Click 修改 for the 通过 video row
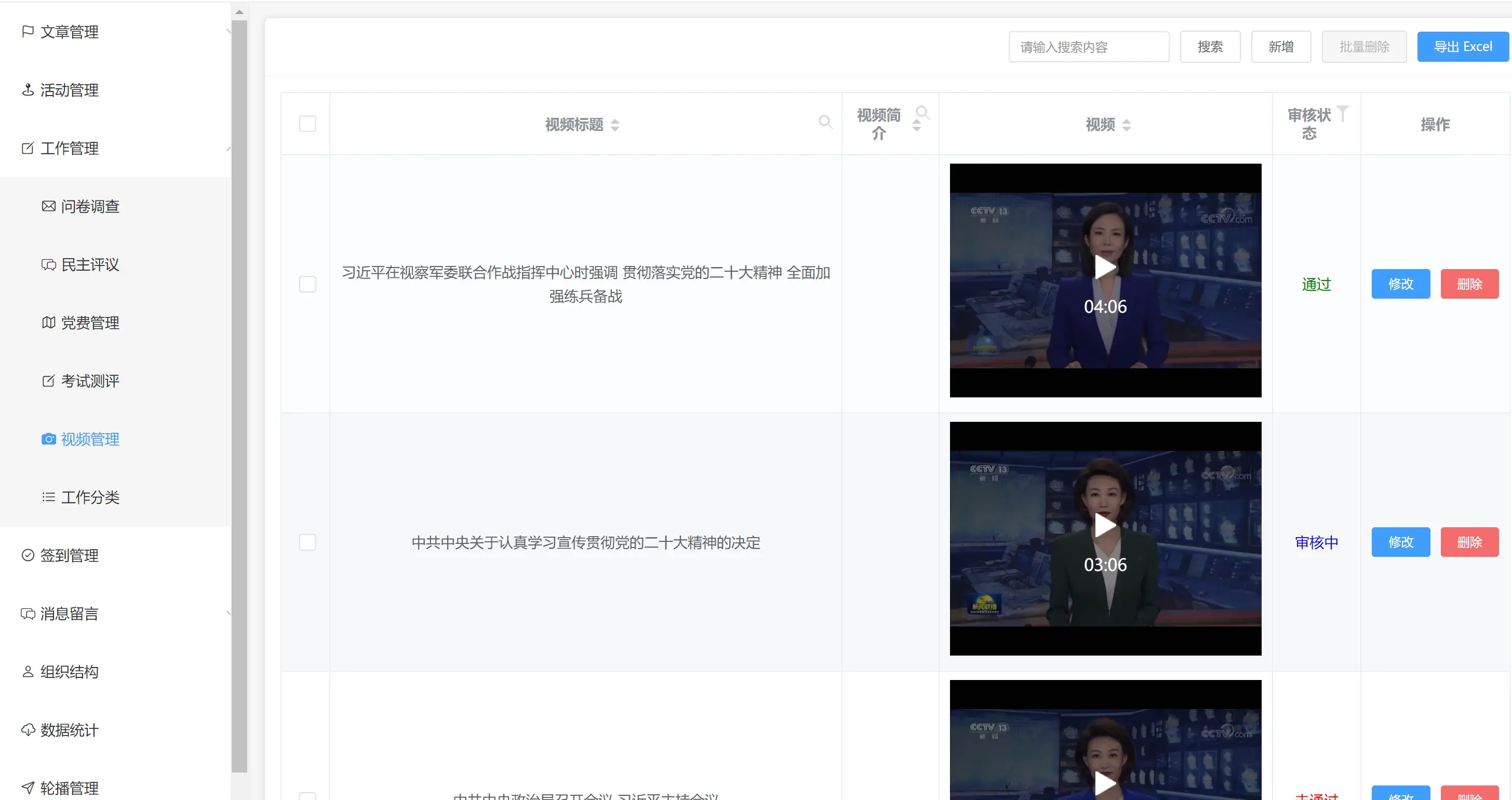Screen dimensions: 1512x800 click(1400, 284)
